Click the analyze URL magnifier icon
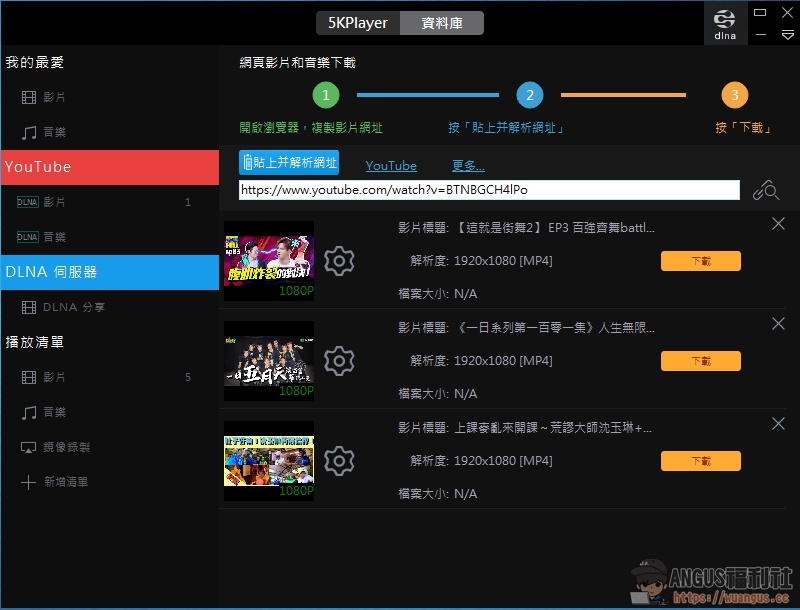 coord(766,190)
